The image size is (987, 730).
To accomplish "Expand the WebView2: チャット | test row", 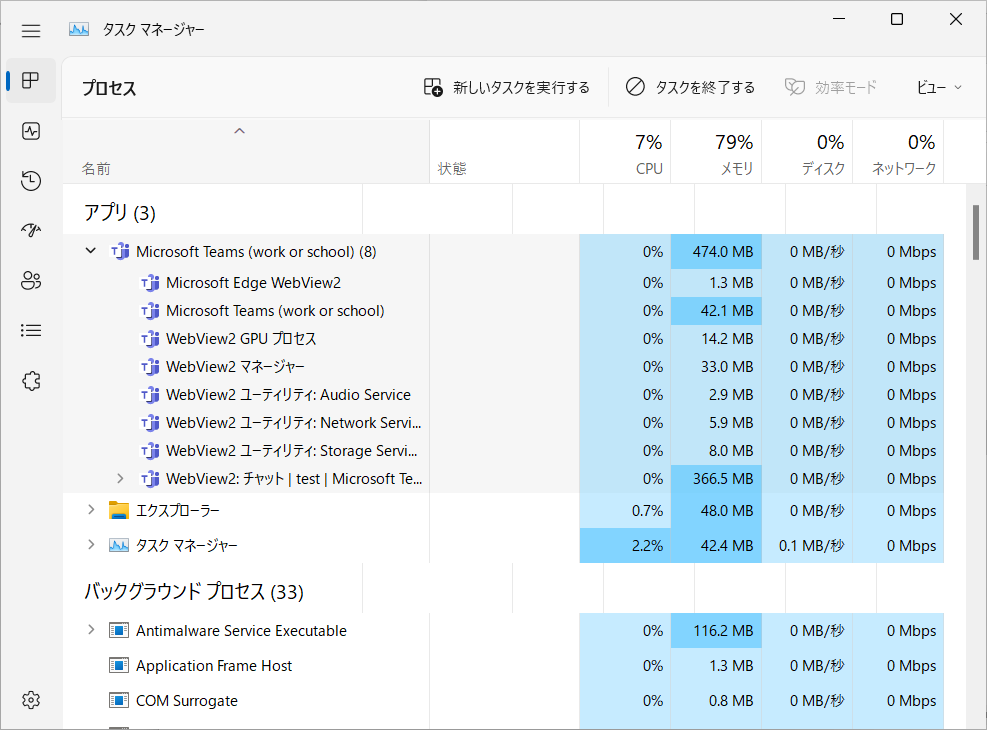I will (x=120, y=479).
